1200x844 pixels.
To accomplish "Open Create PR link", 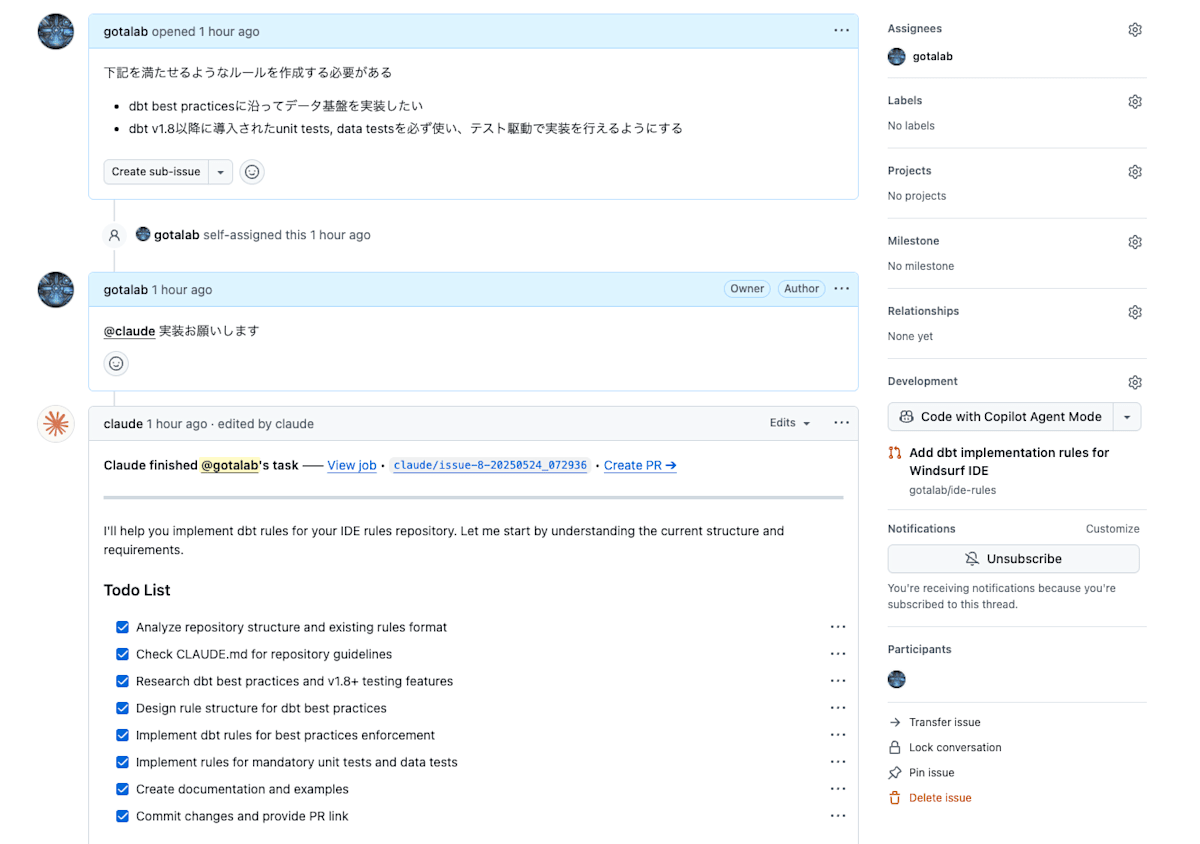I will 640,465.
